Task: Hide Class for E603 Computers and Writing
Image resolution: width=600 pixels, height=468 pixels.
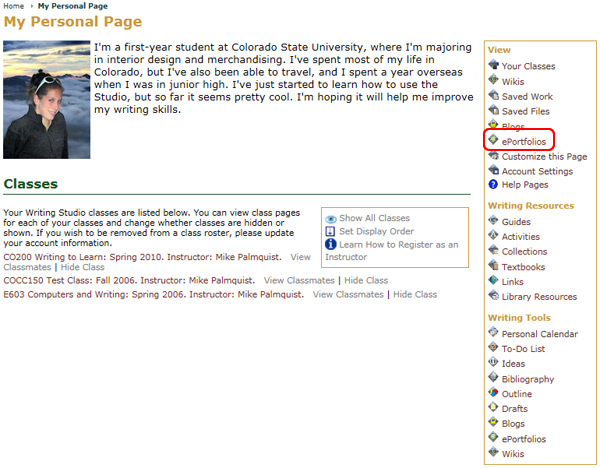Action: (415, 295)
